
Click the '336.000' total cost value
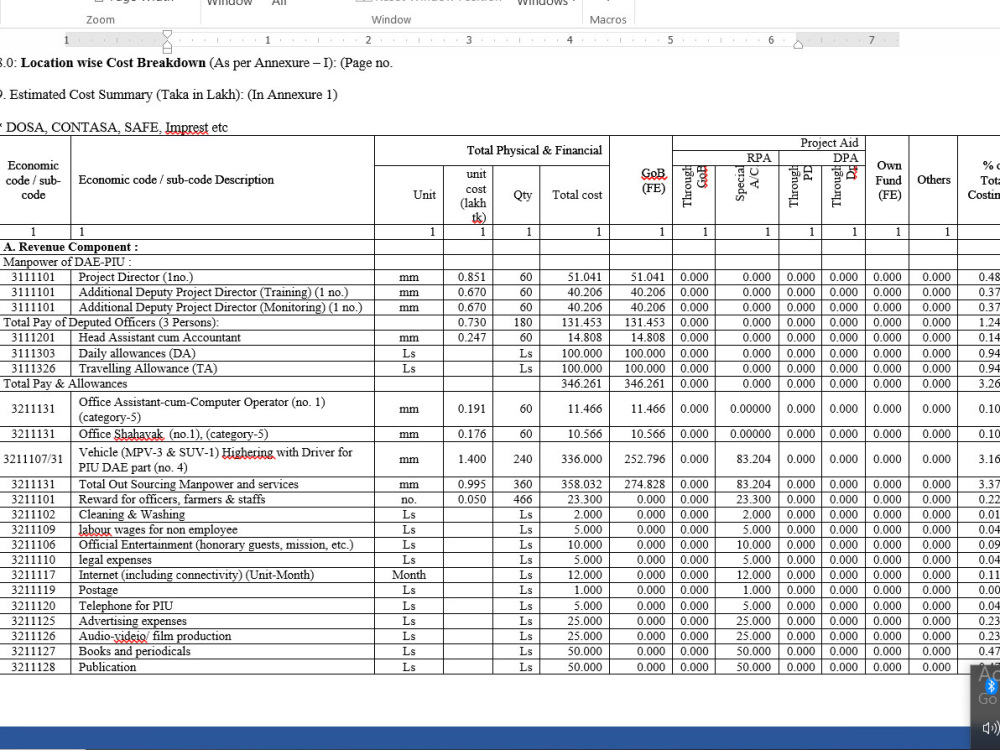tap(582, 459)
